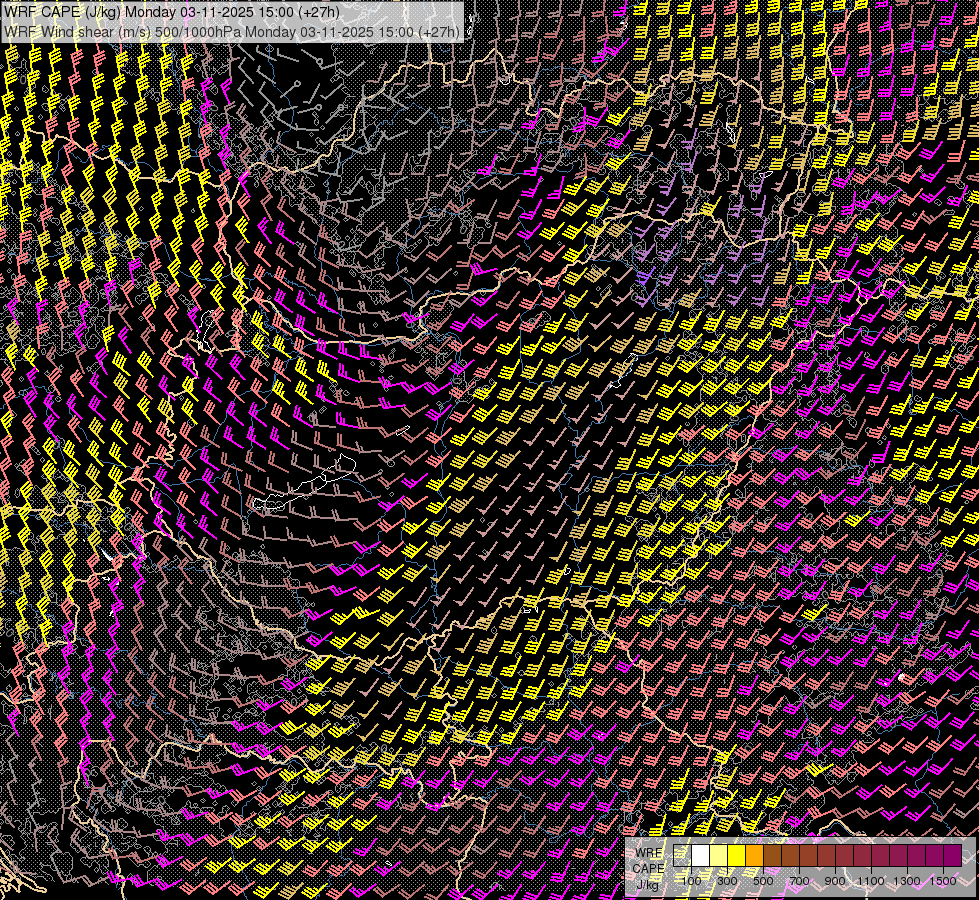Select the 1300 legend tick label
This screenshot has height=900, width=979.
click(907, 880)
